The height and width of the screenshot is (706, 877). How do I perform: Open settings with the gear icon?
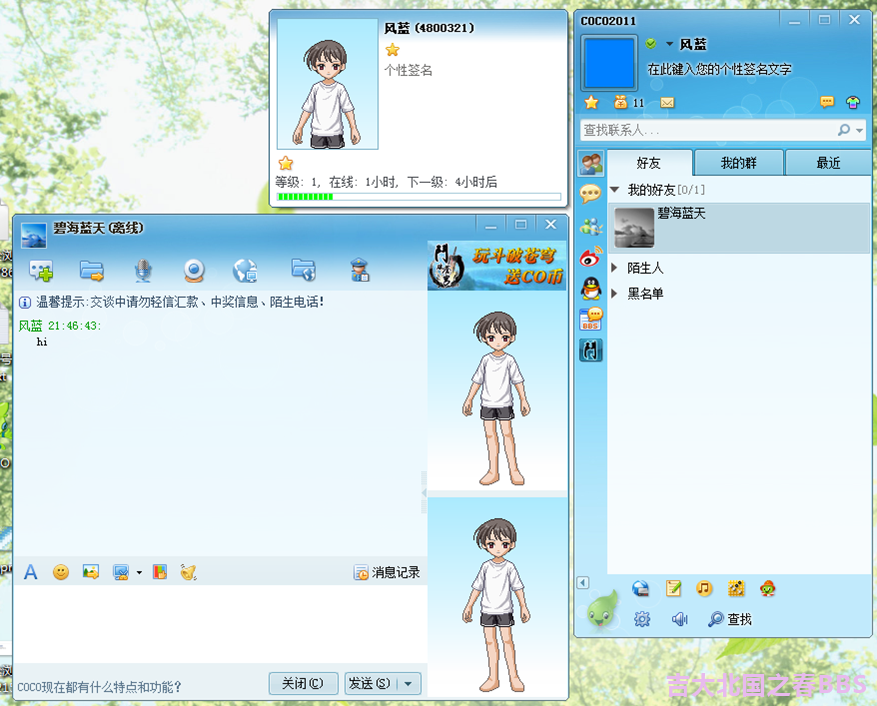(x=642, y=619)
